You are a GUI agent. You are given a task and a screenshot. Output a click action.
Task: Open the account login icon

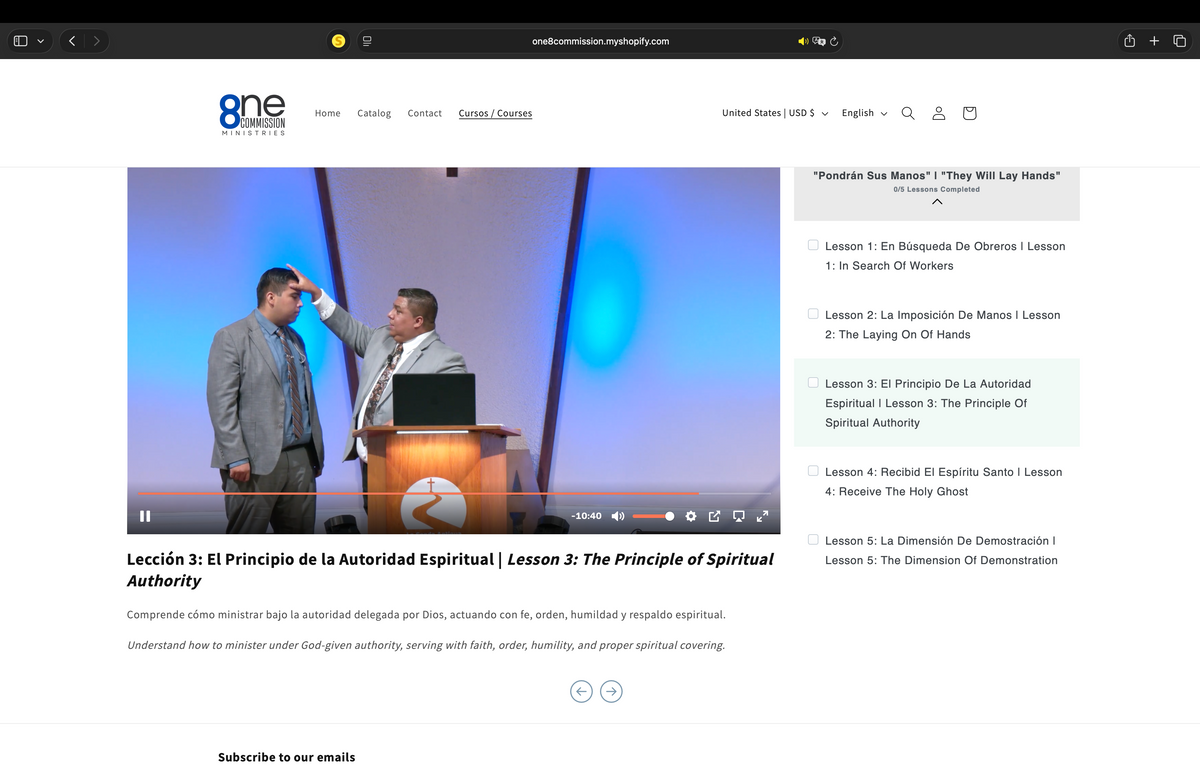point(939,113)
